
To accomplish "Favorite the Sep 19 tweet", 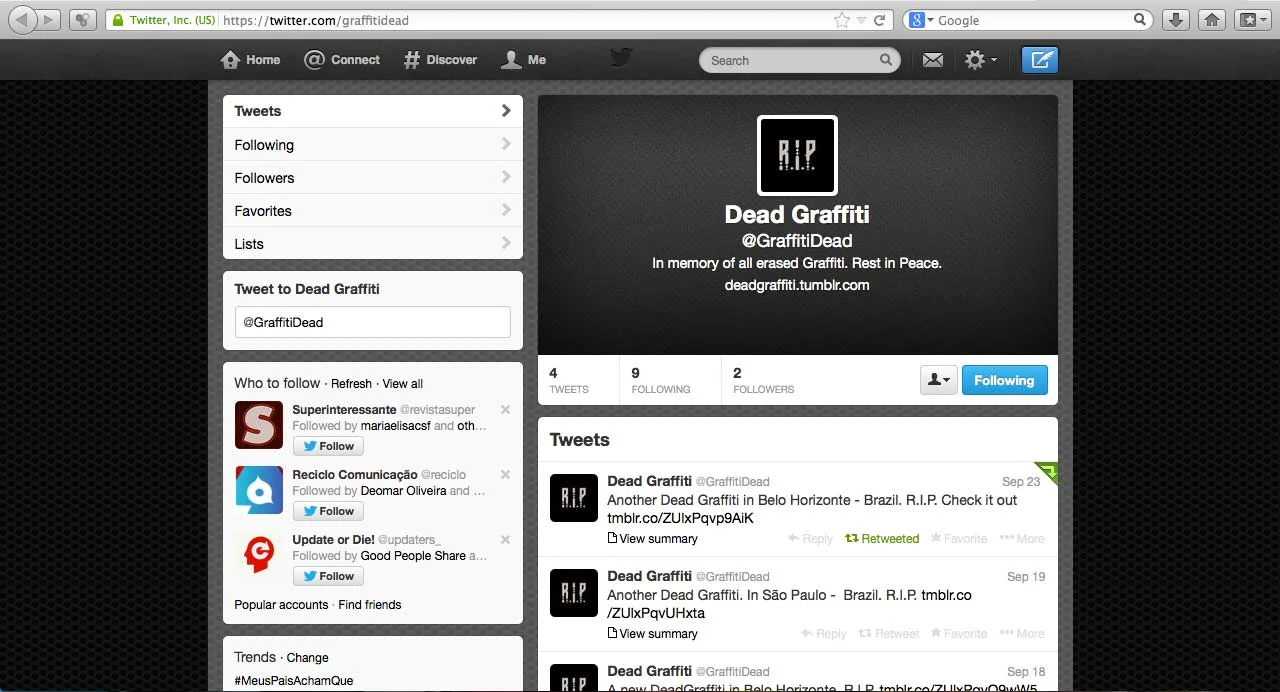I will (x=959, y=634).
